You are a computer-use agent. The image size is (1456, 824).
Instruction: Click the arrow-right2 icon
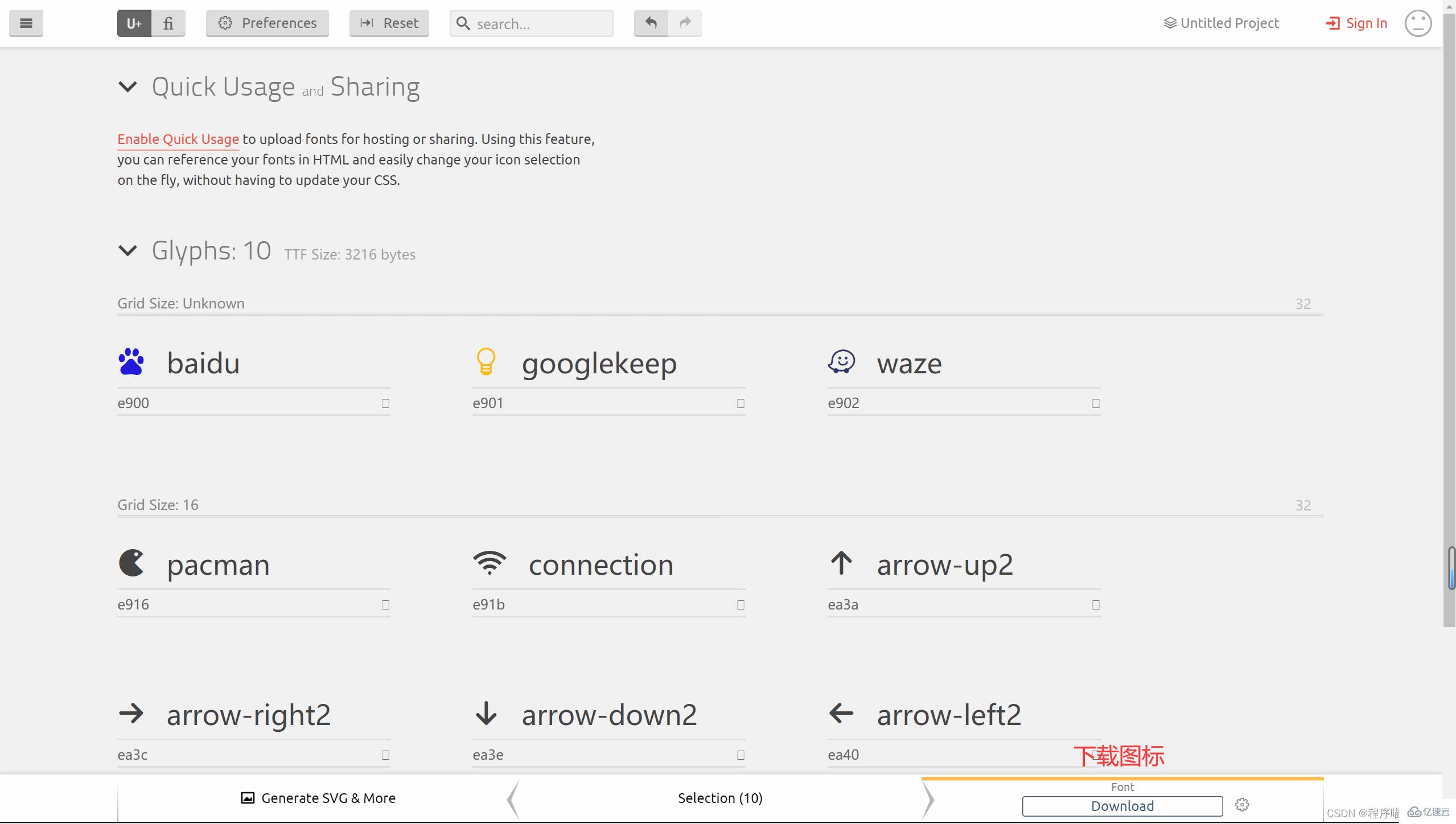point(131,714)
